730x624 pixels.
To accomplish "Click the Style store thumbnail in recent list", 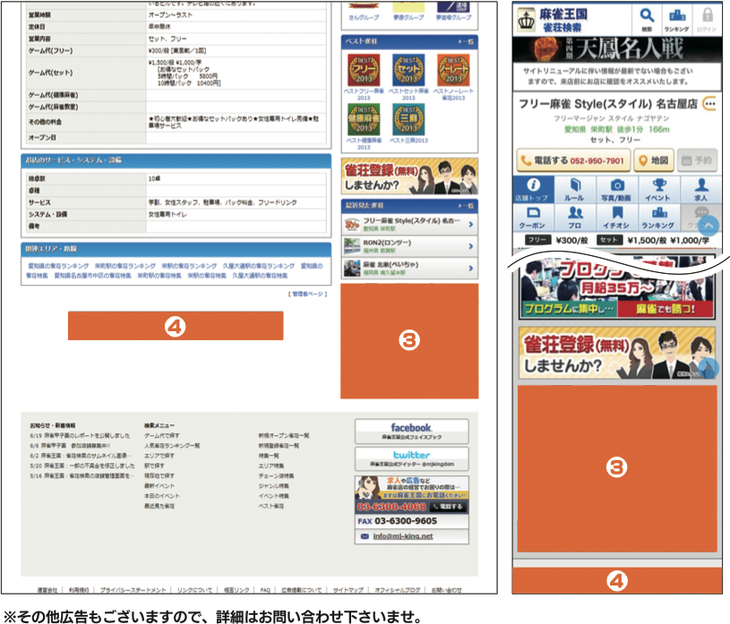I will point(352,224).
